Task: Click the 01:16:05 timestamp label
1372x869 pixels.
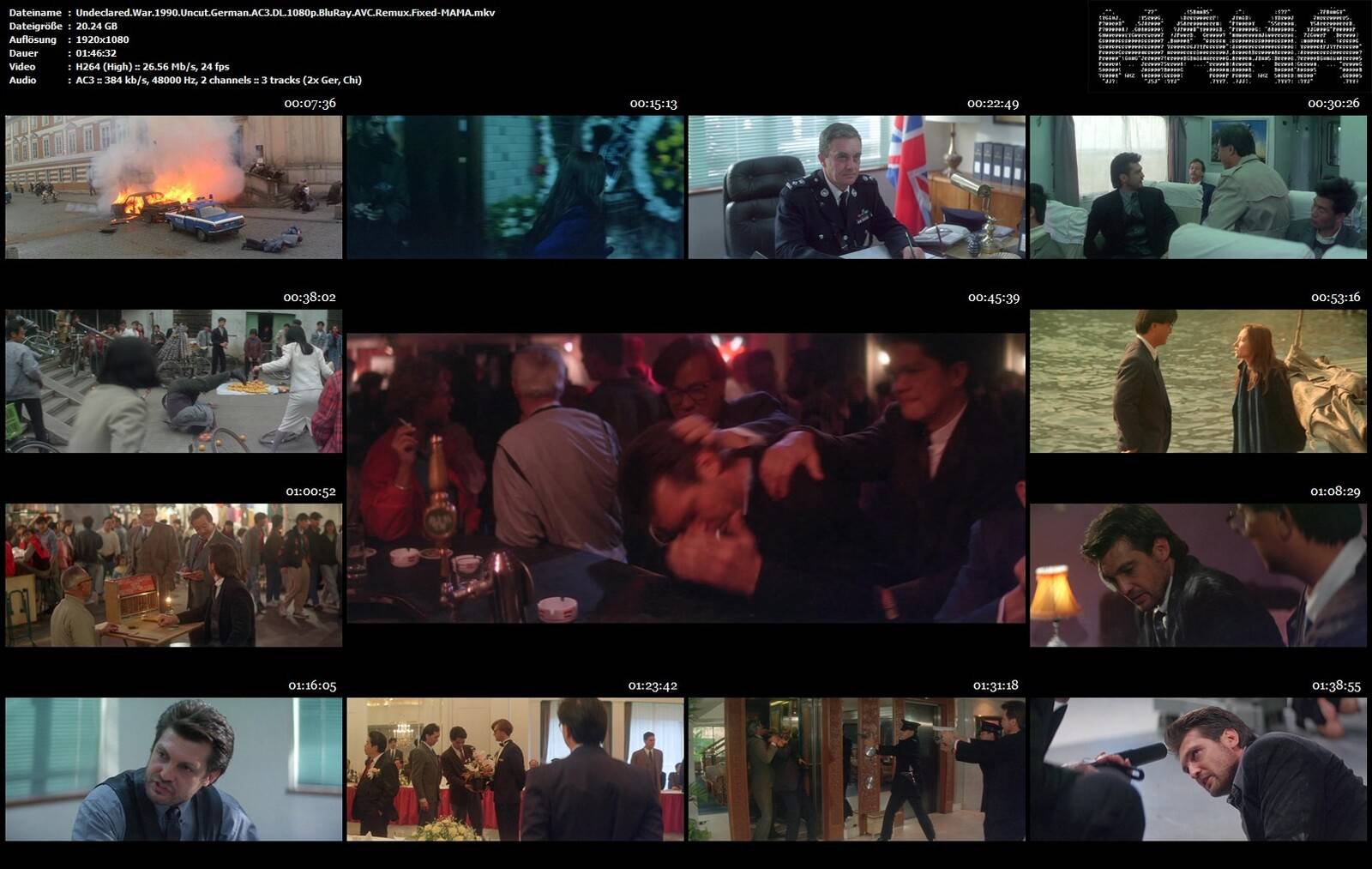Action: [x=312, y=685]
